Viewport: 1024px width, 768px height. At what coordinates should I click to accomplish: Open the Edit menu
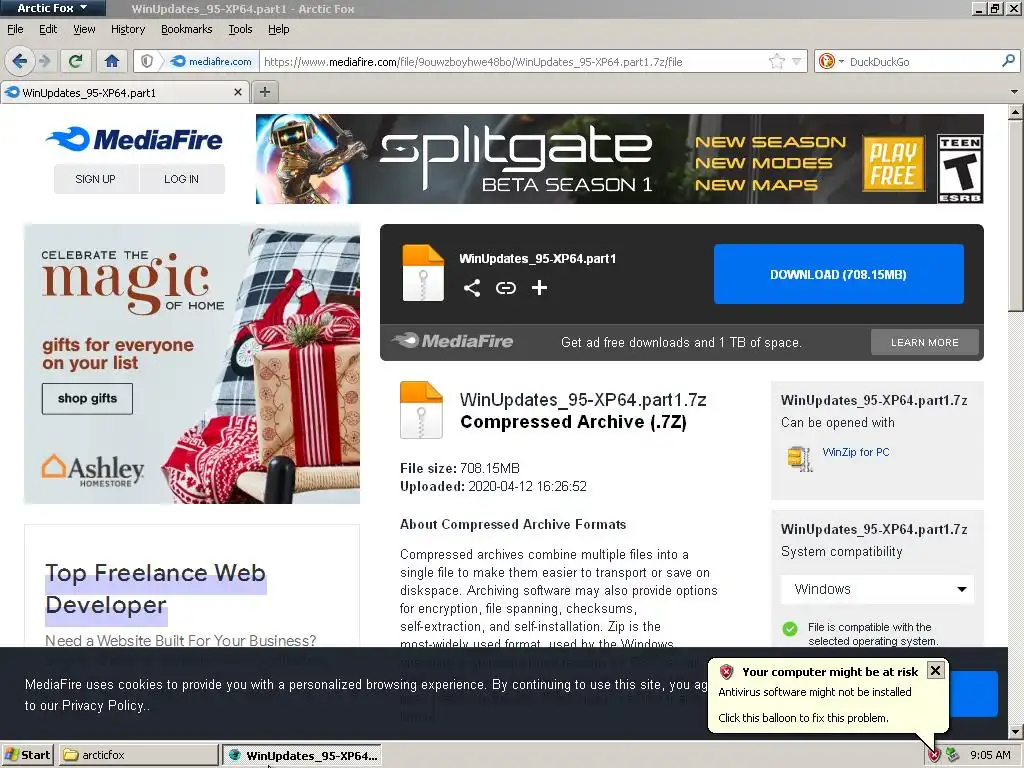coord(48,29)
